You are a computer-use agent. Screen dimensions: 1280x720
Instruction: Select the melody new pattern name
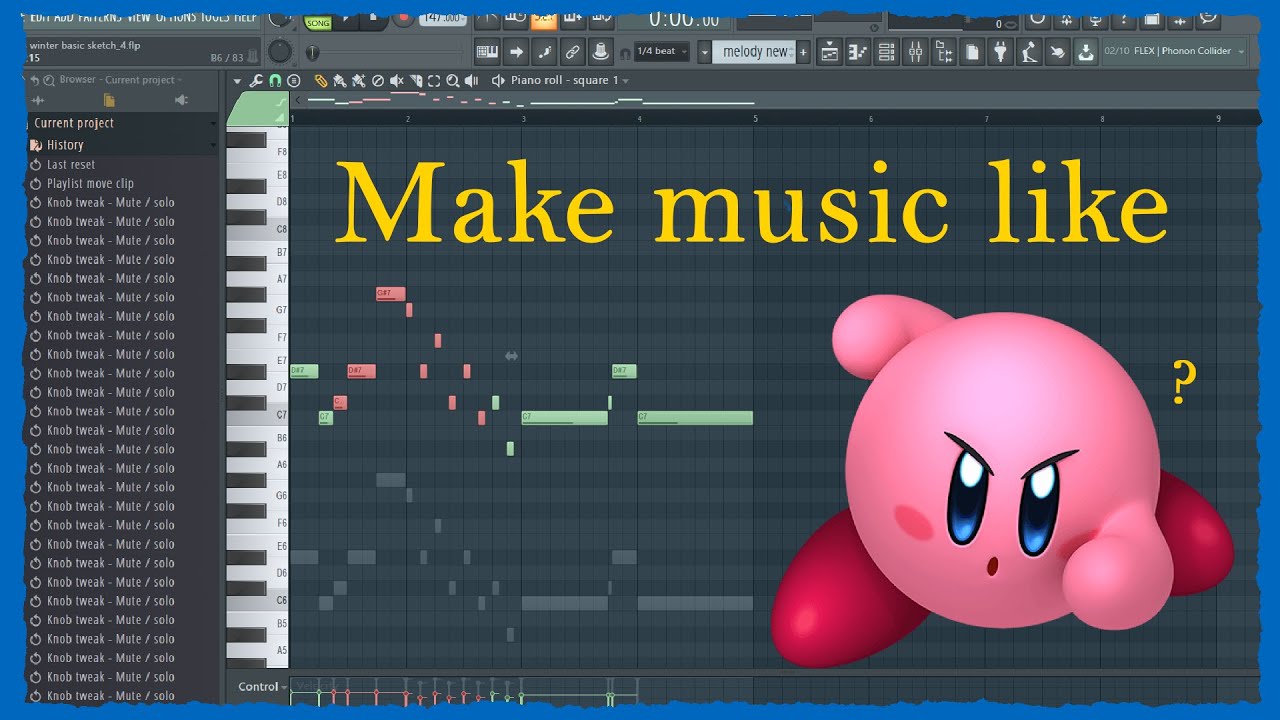point(755,52)
